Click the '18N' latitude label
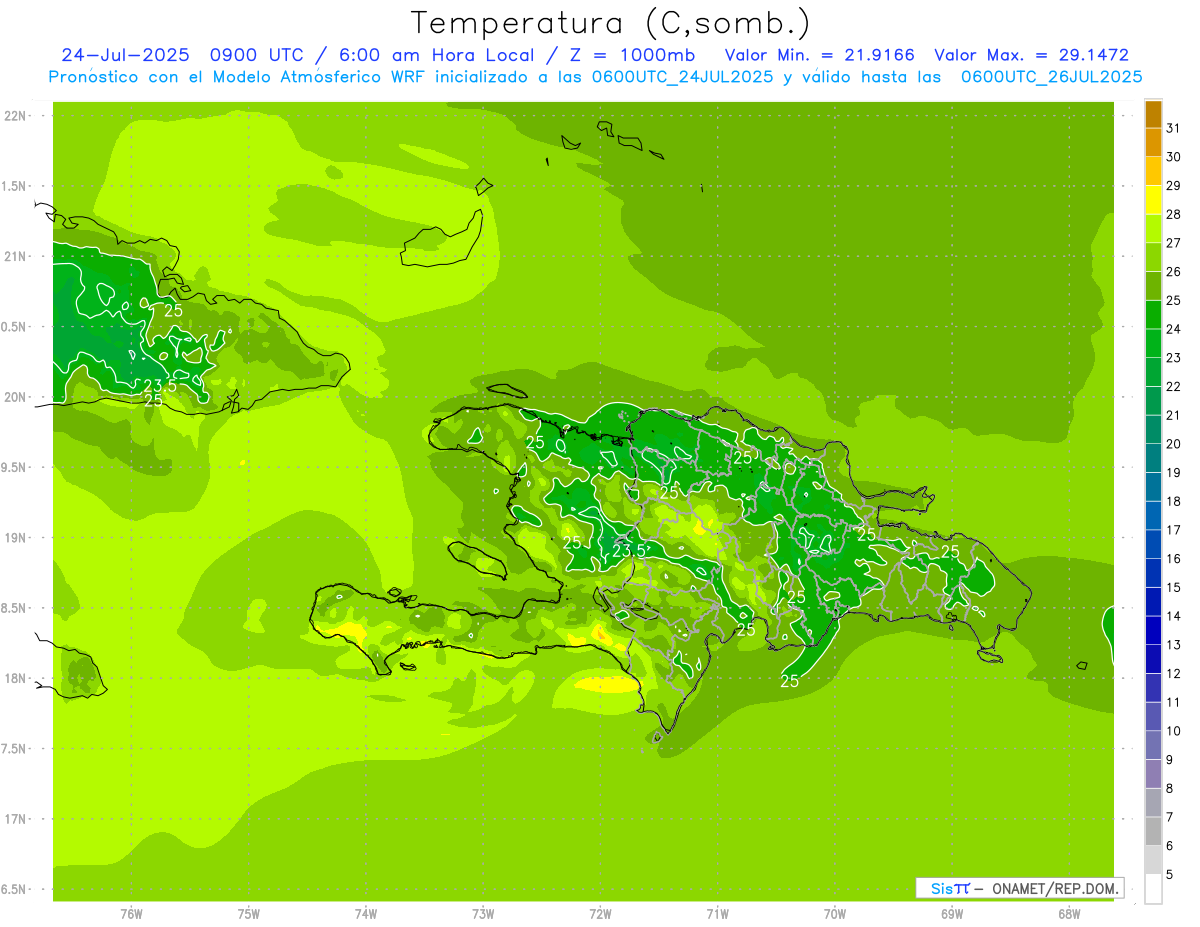This screenshot has height=927, width=1200. [15, 679]
